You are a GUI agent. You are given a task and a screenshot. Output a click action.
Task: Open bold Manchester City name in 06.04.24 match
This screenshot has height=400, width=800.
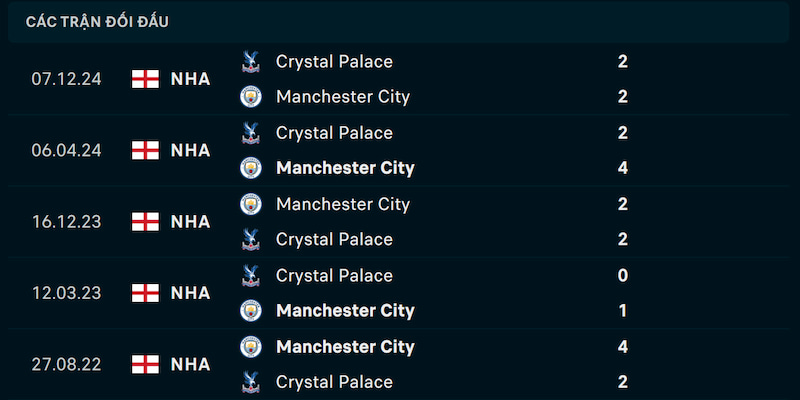[345, 168]
